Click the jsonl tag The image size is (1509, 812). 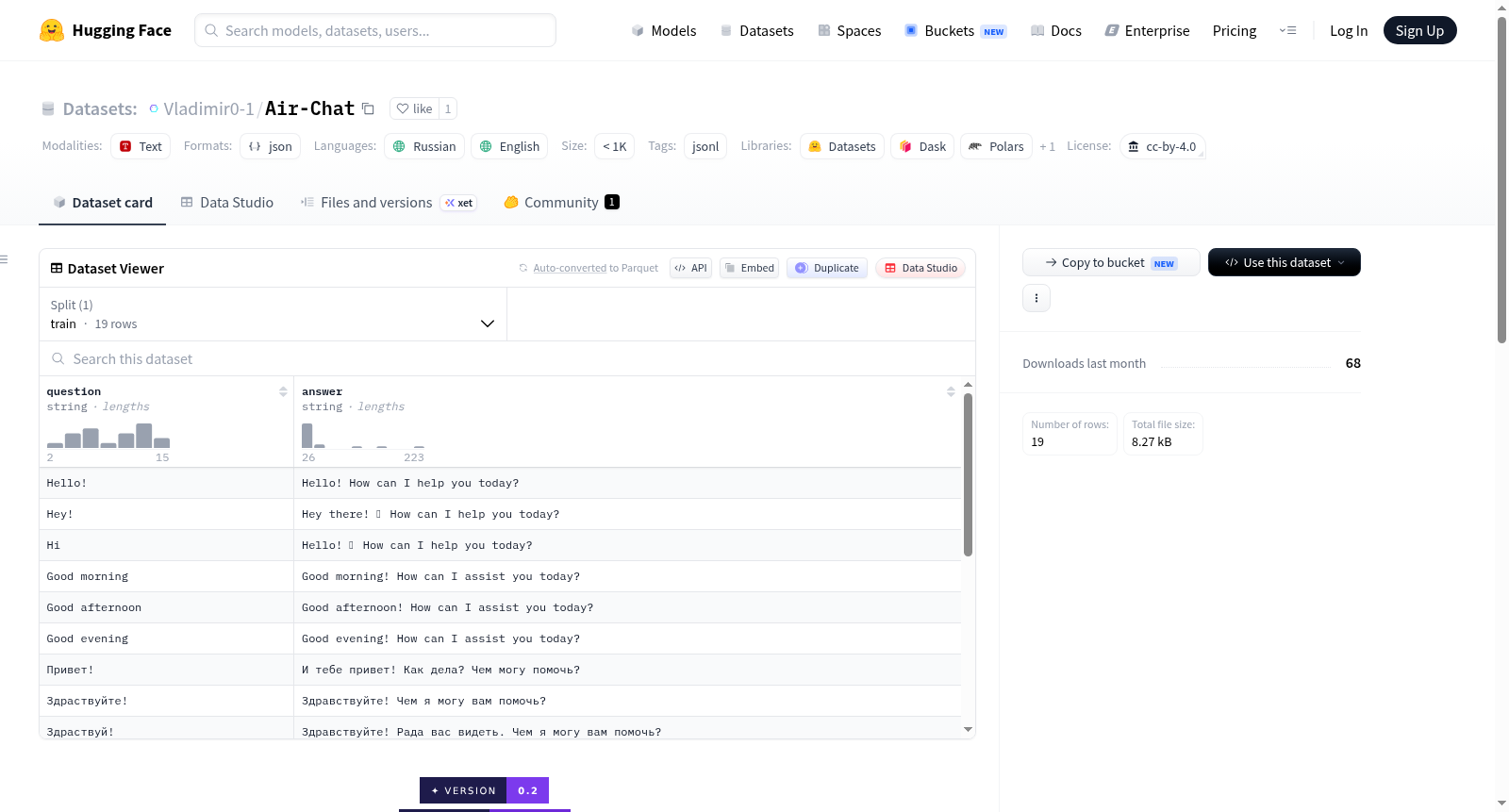point(705,146)
